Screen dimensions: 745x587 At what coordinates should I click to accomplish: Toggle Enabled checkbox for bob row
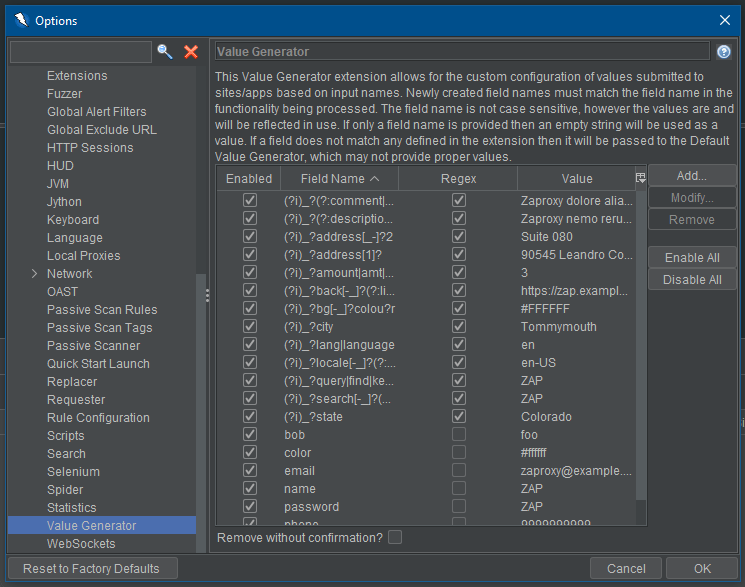249,435
